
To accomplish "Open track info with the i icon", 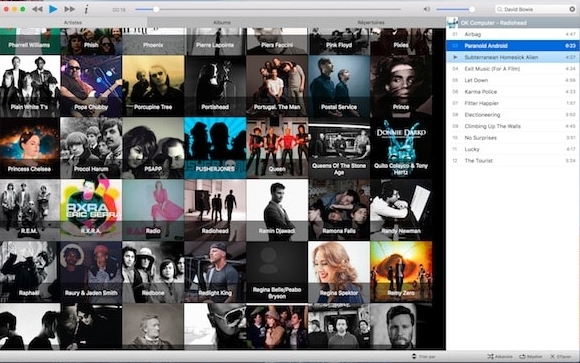I will pos(86,9).
